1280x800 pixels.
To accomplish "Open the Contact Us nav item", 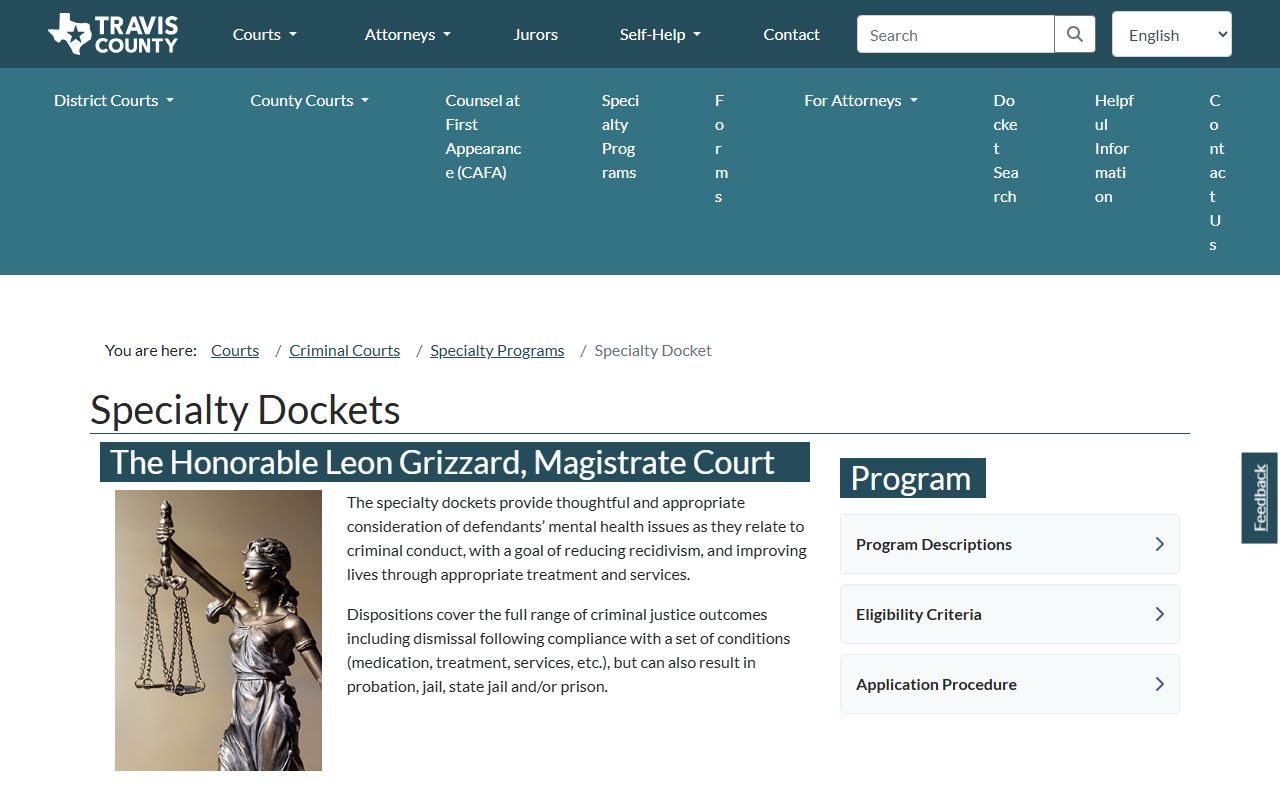I will point(1216,172).
